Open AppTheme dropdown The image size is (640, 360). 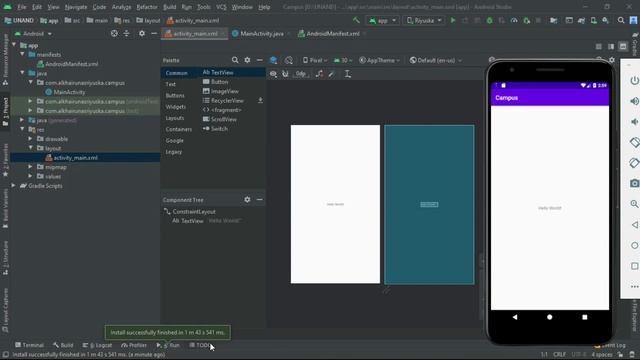click(x=379, y=60)
